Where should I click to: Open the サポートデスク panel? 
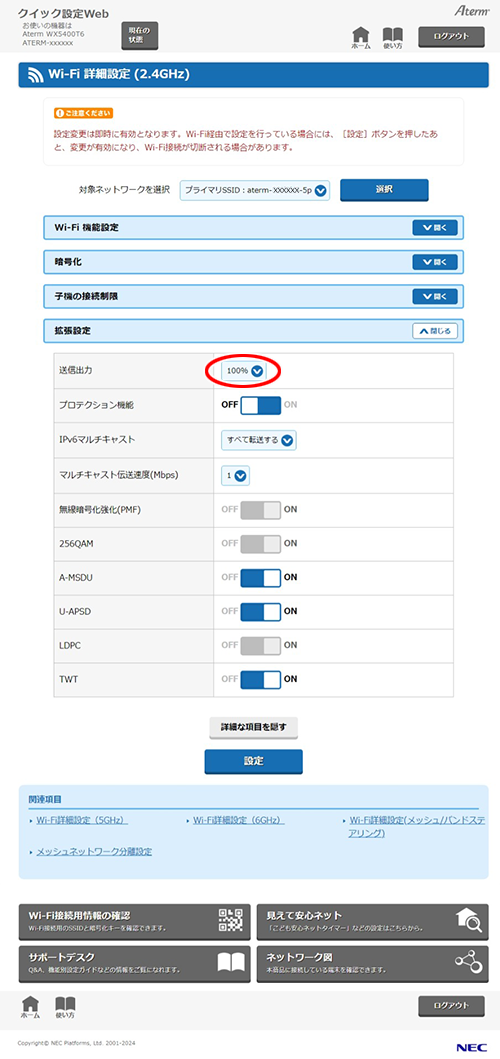(x=134, y=962)
